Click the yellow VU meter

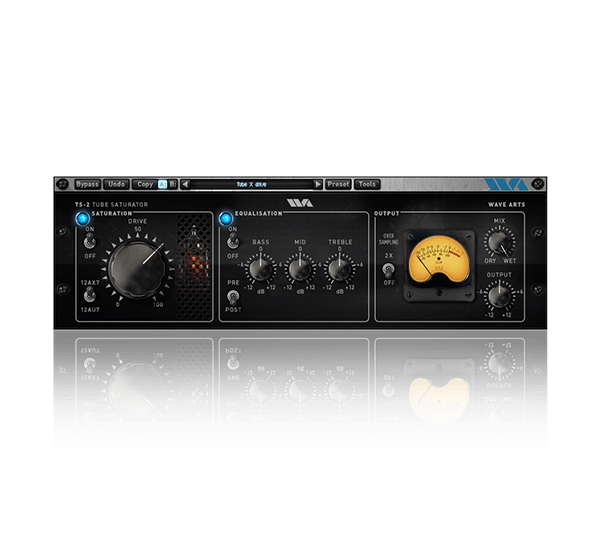point(439,261)
